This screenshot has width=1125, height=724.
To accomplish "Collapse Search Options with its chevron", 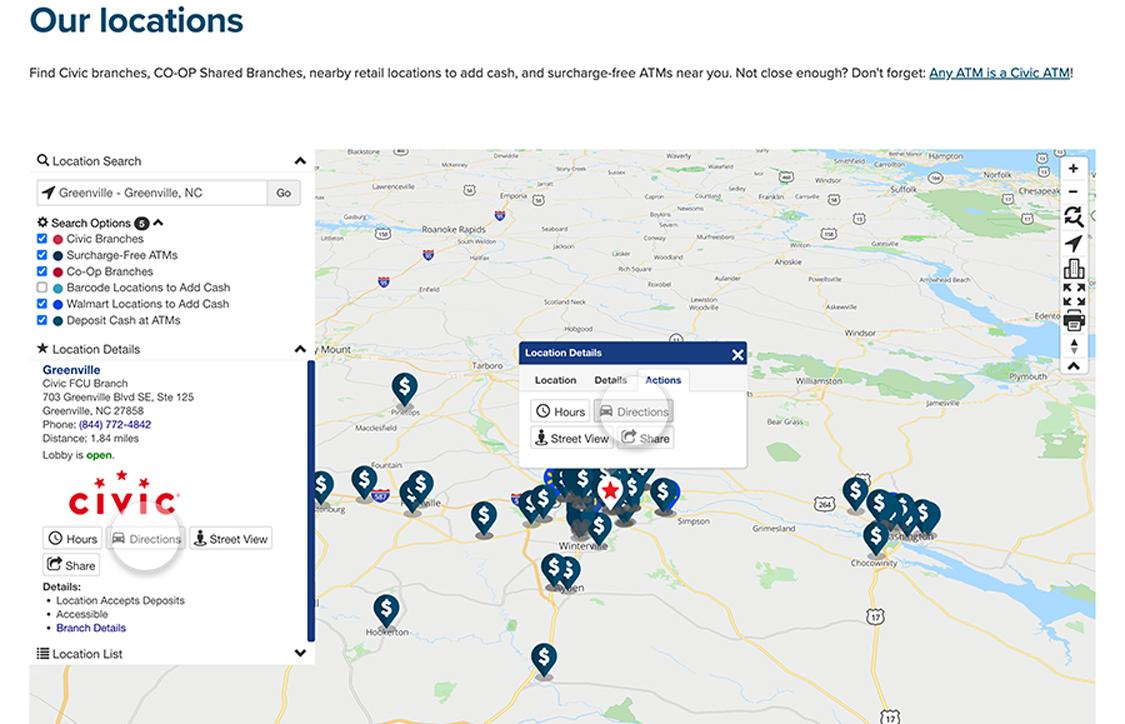I will [x=158, y=222].
